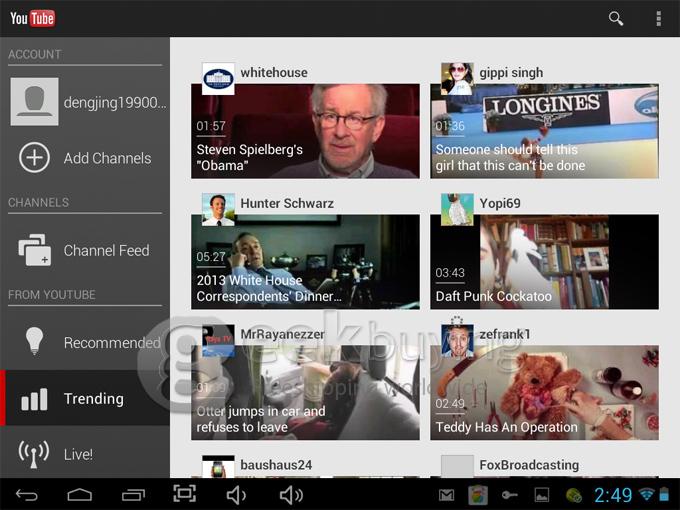The width and height of the screenshot is (680, 510).
Task: Play Someone should tell this girl video
Action: (x=544, y=131)
